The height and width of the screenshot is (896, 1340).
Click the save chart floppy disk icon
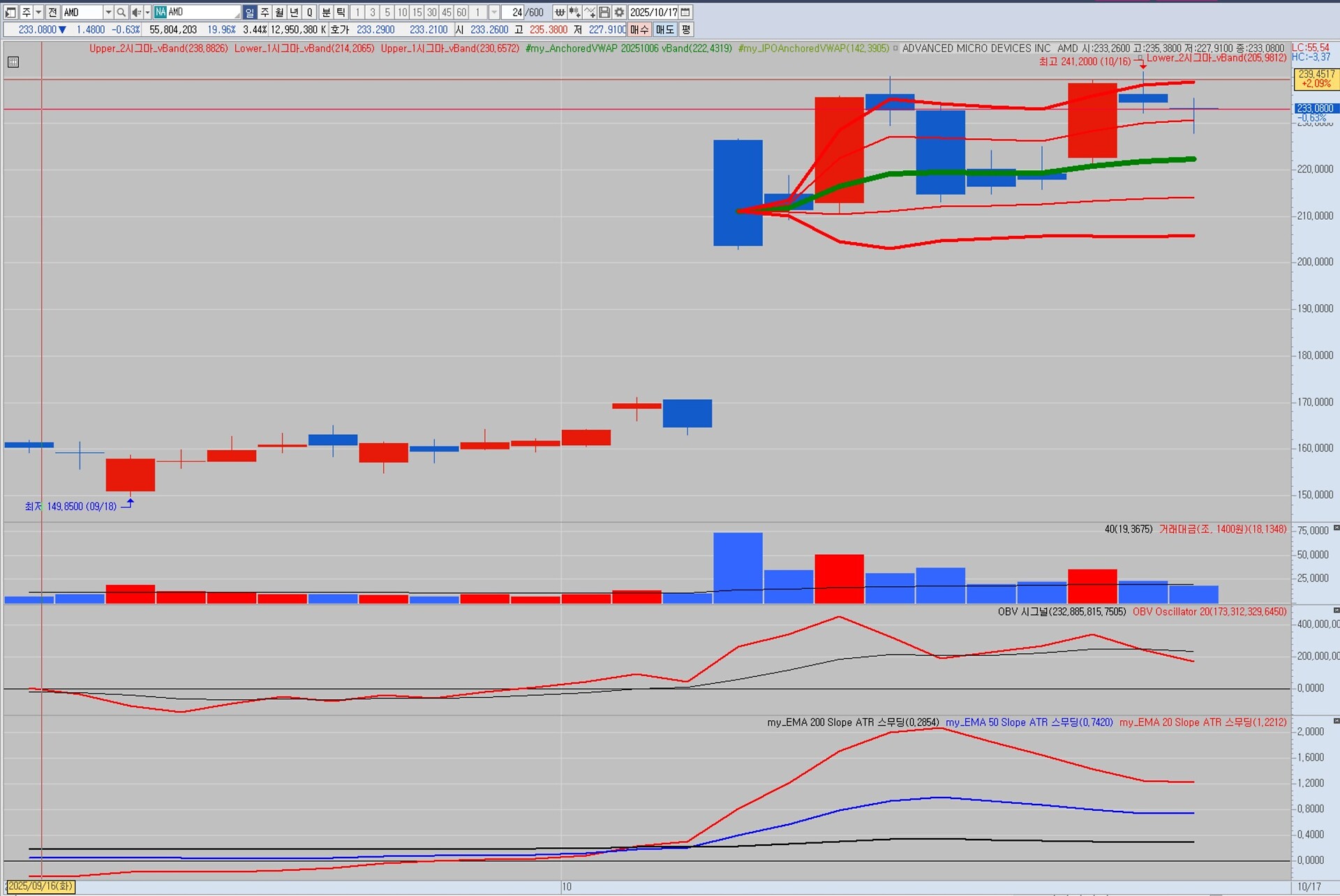(x=604, y=12)
